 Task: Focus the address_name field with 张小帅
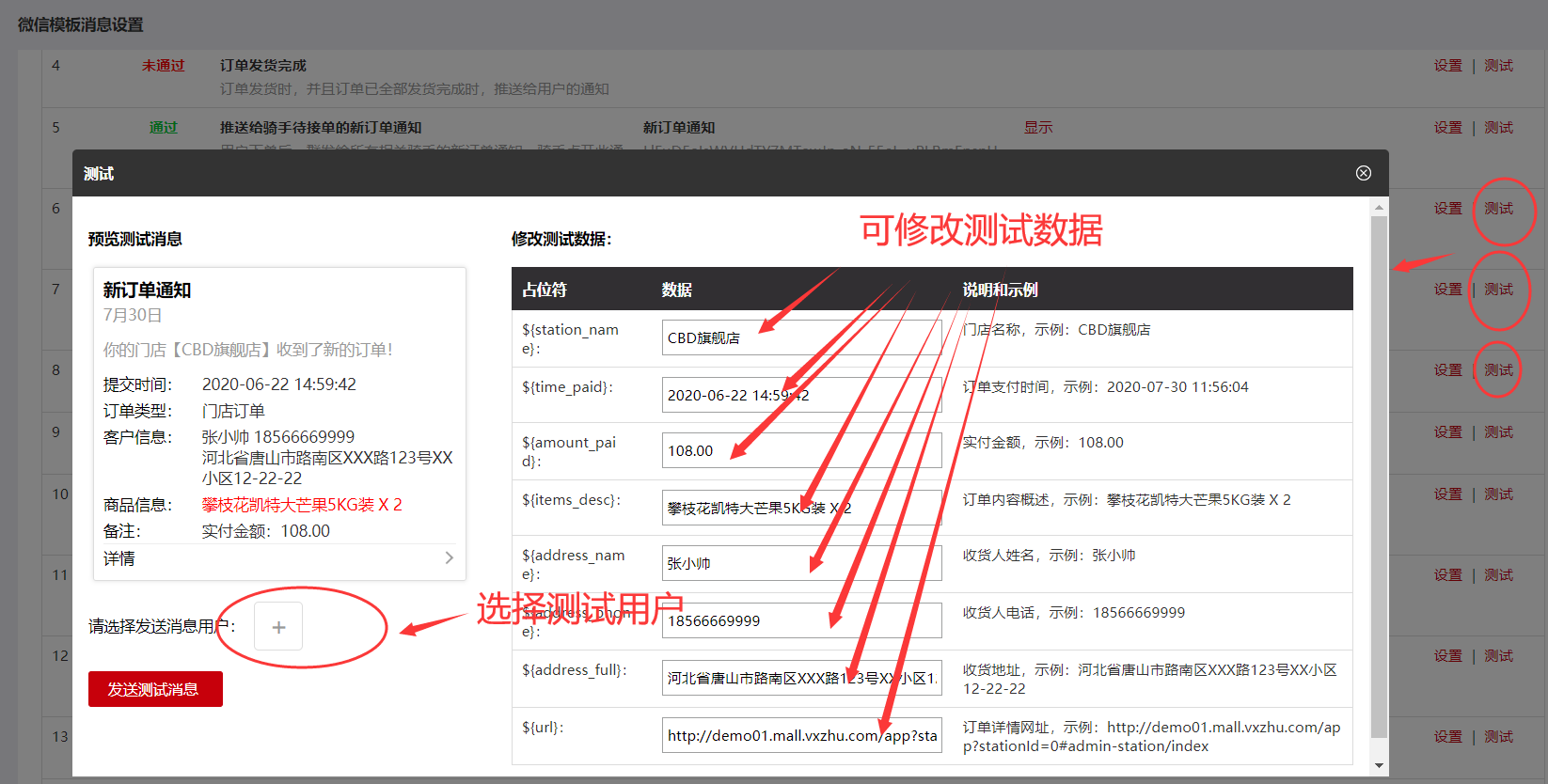point(801,564)
